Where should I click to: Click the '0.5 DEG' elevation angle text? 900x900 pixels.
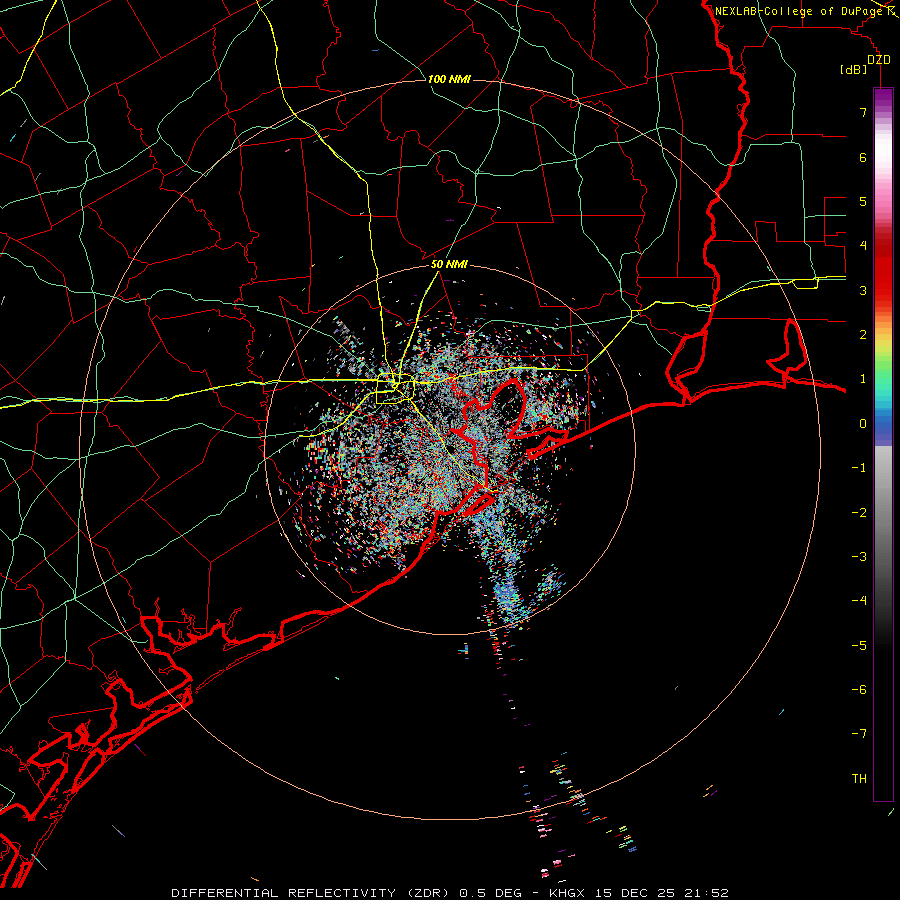coord(491,893)
